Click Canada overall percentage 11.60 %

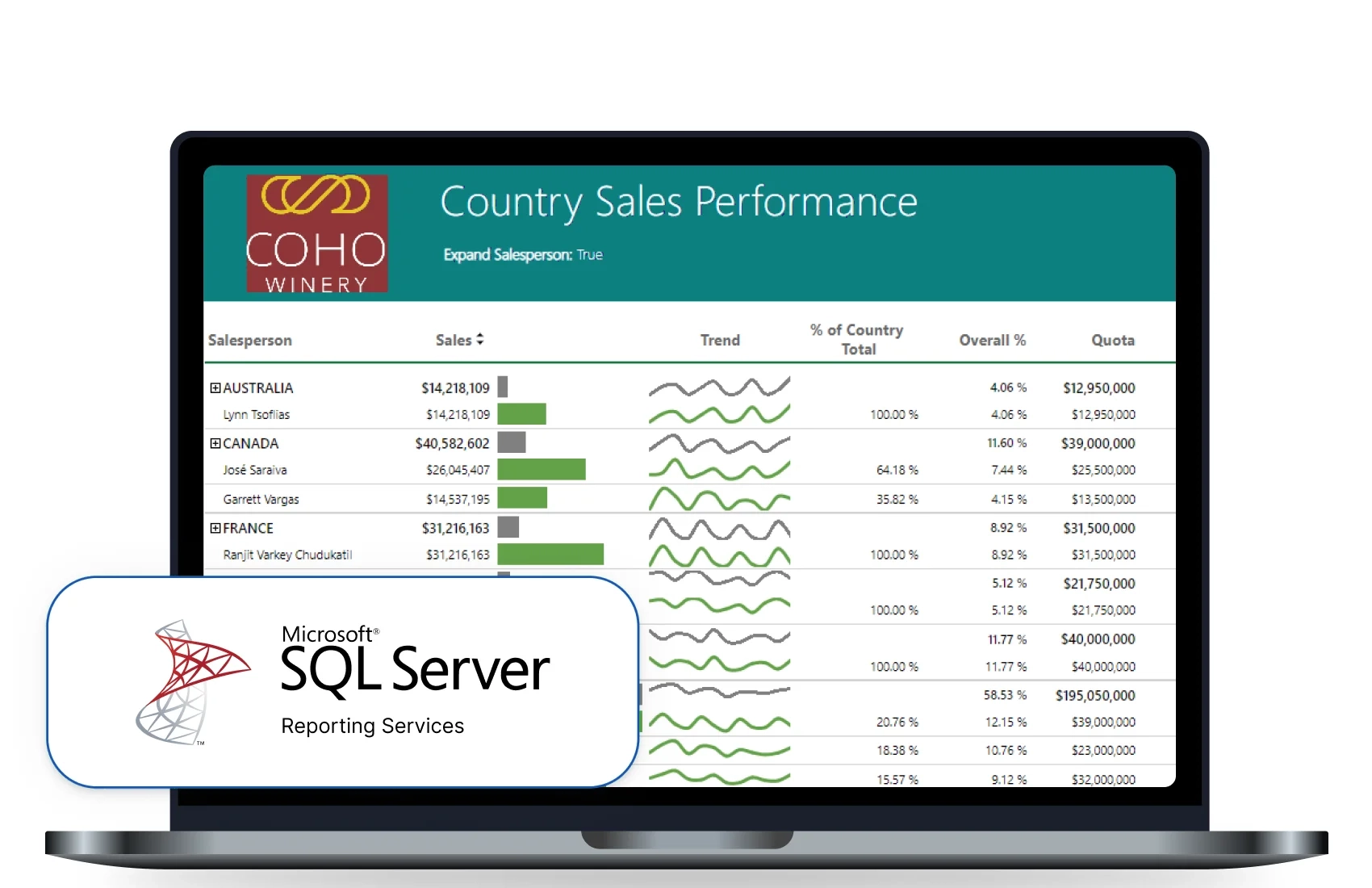coord(1006,443)
